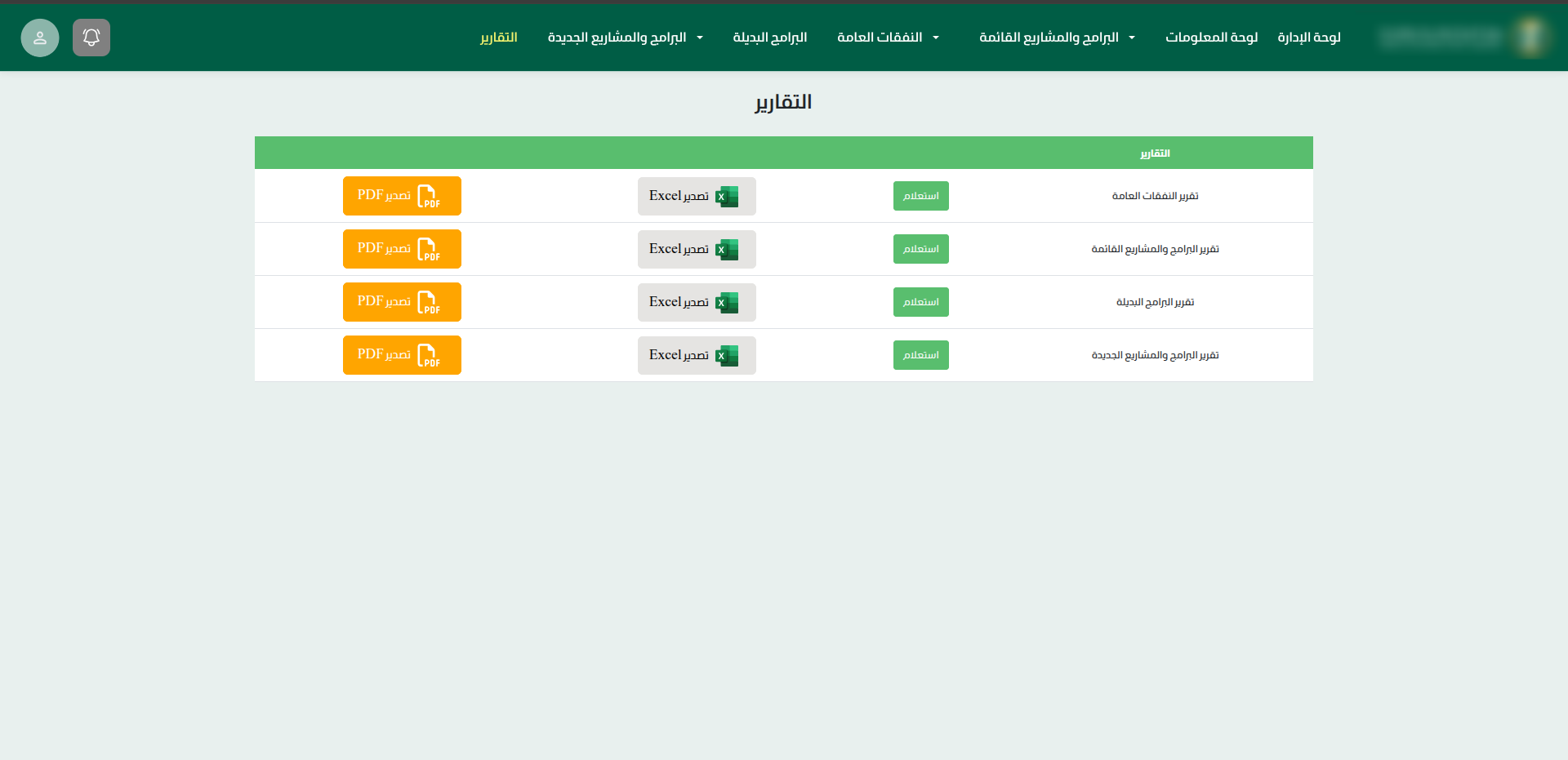Click Excel icon for تقرير البرامج والمشاريع القائمة
This screenshot has height=760, width=1568.
726,250
